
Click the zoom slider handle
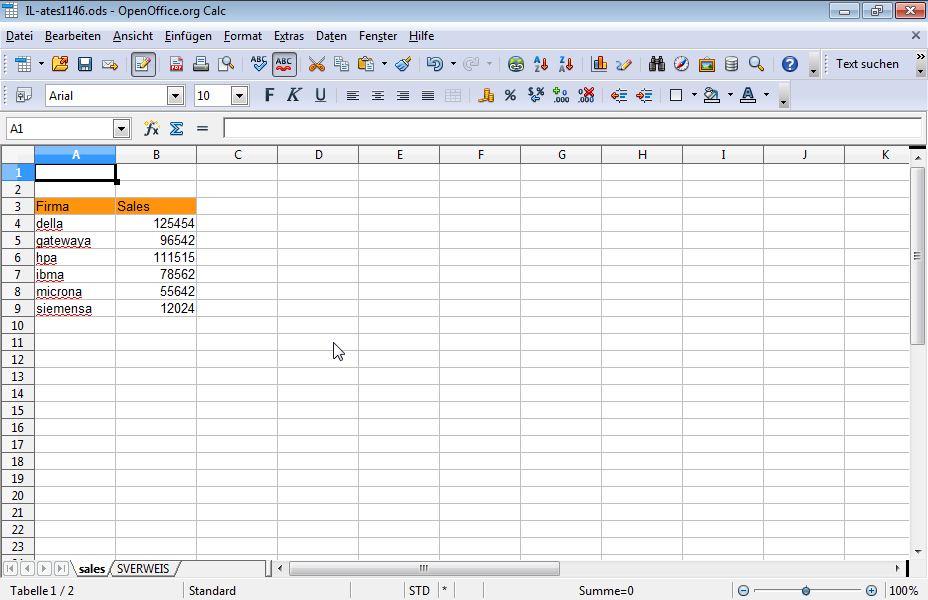tap(806, 591)
